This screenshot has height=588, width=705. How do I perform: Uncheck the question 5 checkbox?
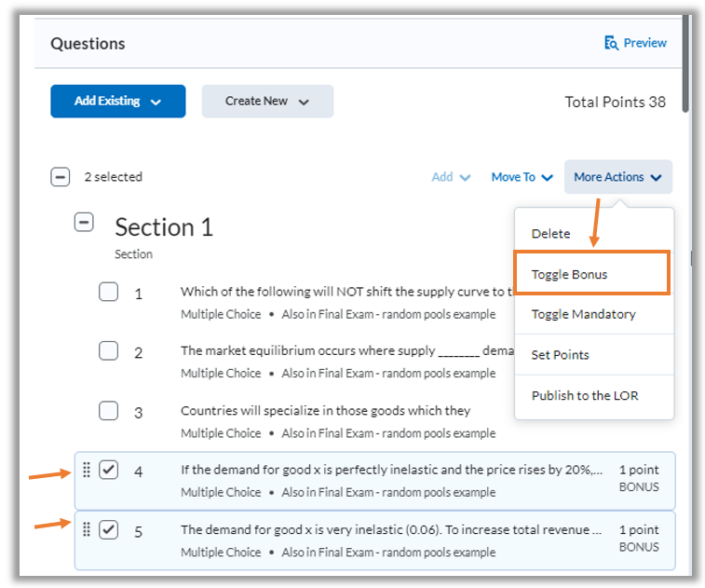click(109, 530)
